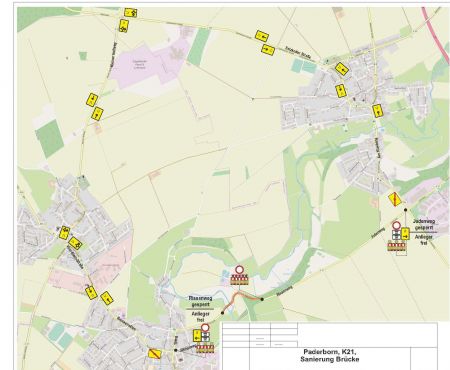Viewport: 450px width, 370px height.
Task: Click the round no-vehicles sign above the bridge site barrier
Action: tap(239, 270)
